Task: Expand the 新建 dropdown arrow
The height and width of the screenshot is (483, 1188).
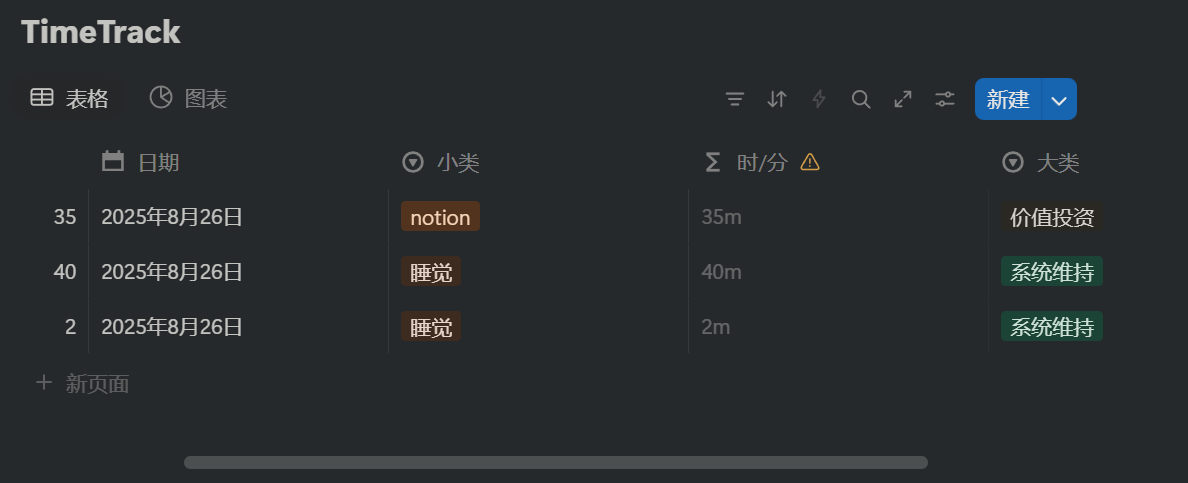Action: (1059, 100)
